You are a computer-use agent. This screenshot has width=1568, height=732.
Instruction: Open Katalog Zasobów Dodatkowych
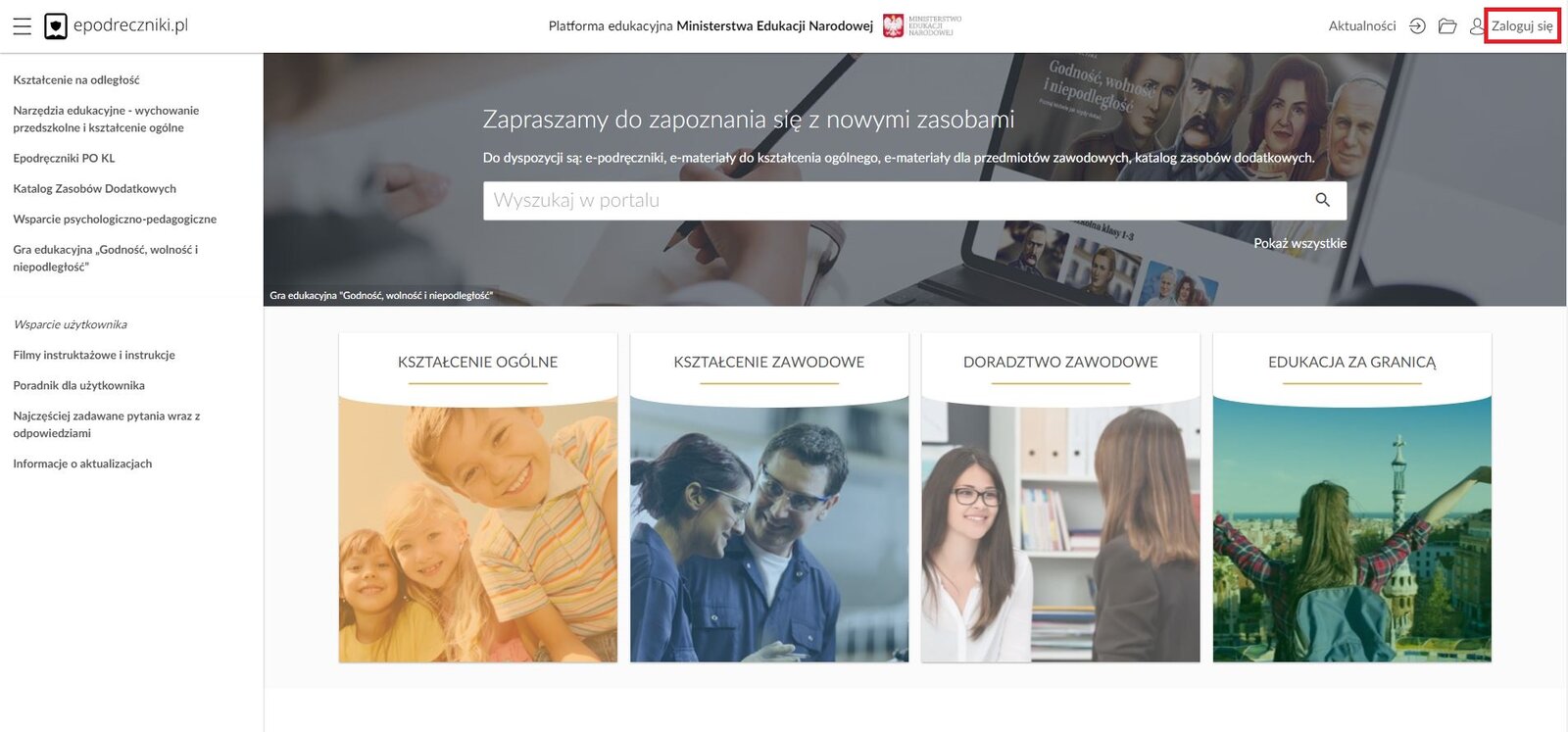[x=95, y=188]
